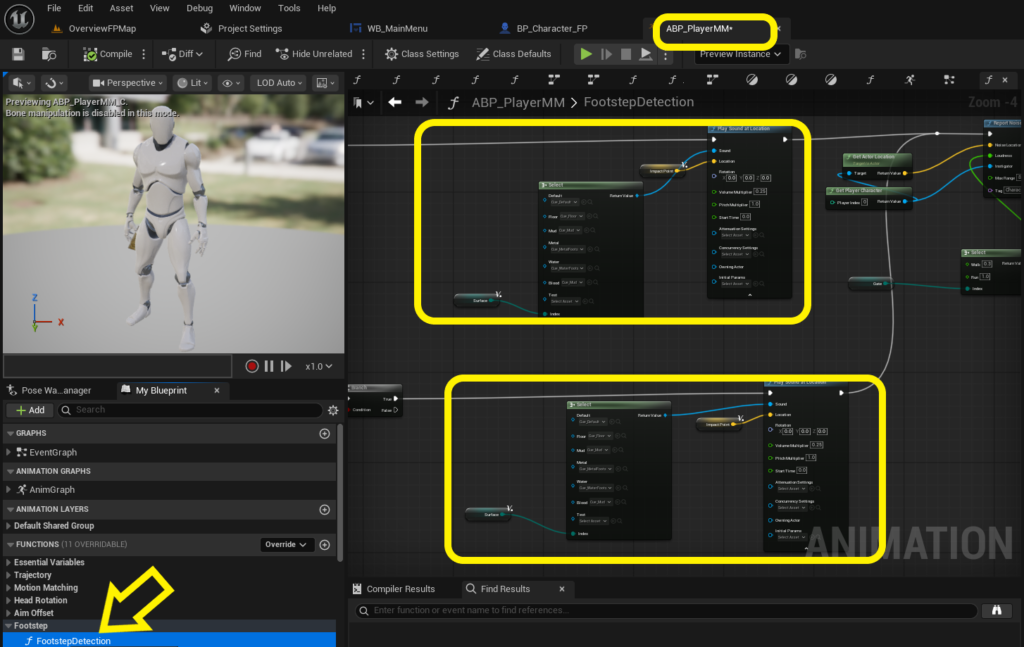The width and height of the screenshot is (1024, 647).
Task: Click the Save asset floppy disk icon
Action: [18, 54]
